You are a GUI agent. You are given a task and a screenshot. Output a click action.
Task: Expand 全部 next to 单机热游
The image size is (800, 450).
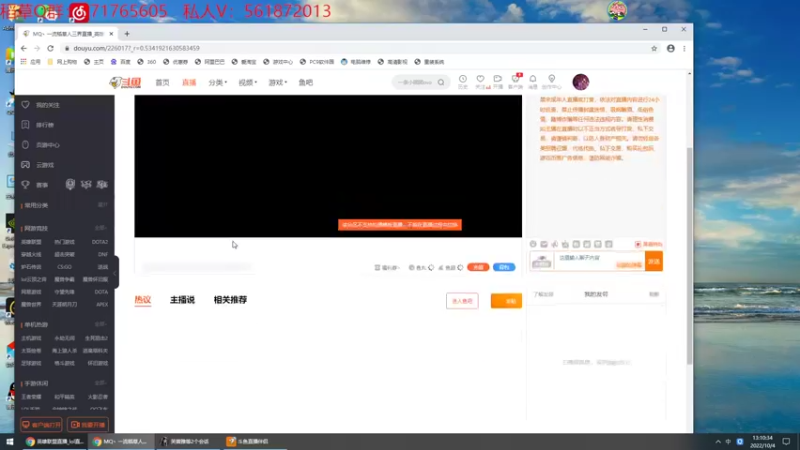point(101,324)
